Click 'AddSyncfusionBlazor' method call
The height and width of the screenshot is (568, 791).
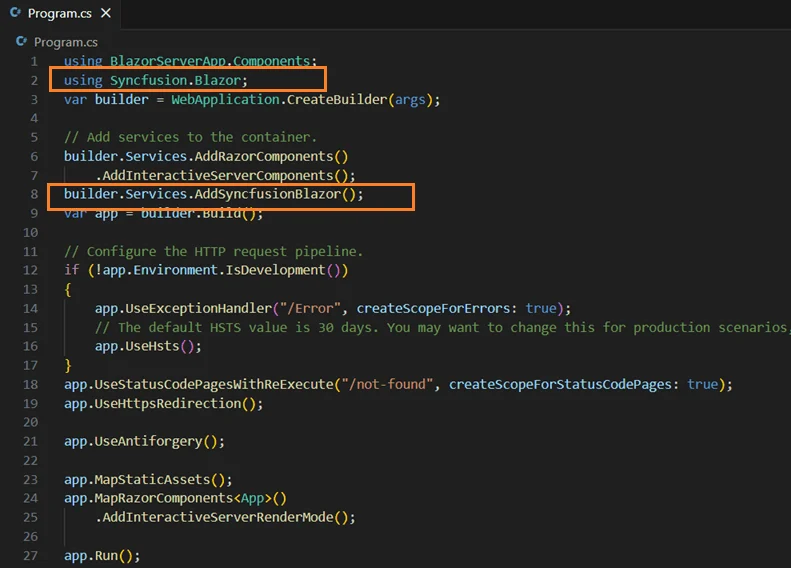point(268,194)
